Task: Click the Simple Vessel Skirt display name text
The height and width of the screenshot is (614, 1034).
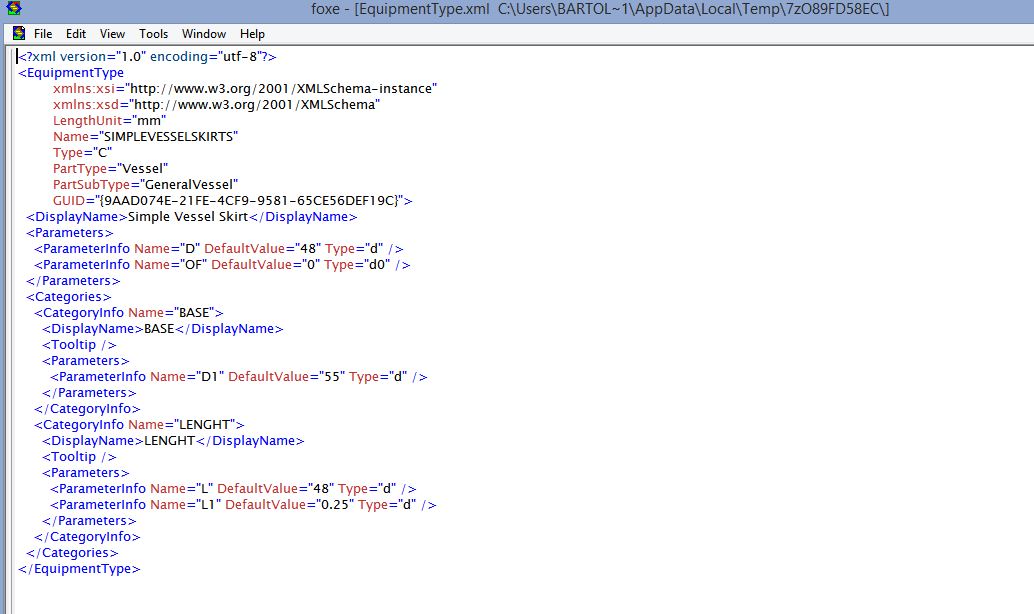Action: [x=189, y=216]
